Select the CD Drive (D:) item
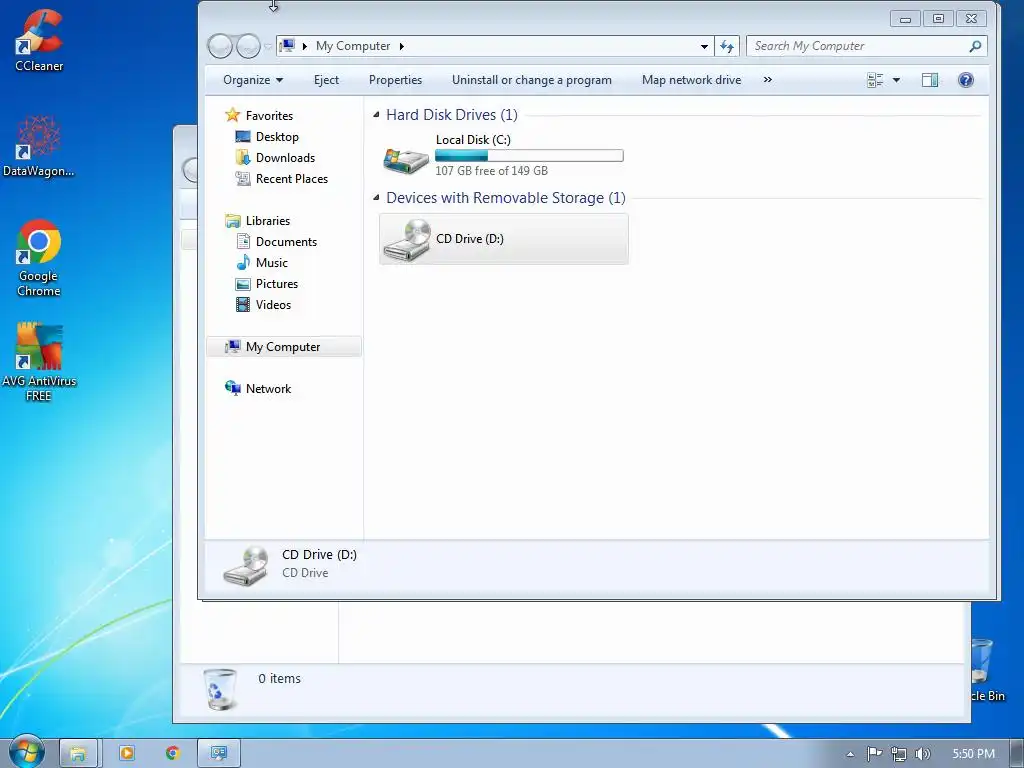This screenshot has width=1024, height=768. [504, 239]
